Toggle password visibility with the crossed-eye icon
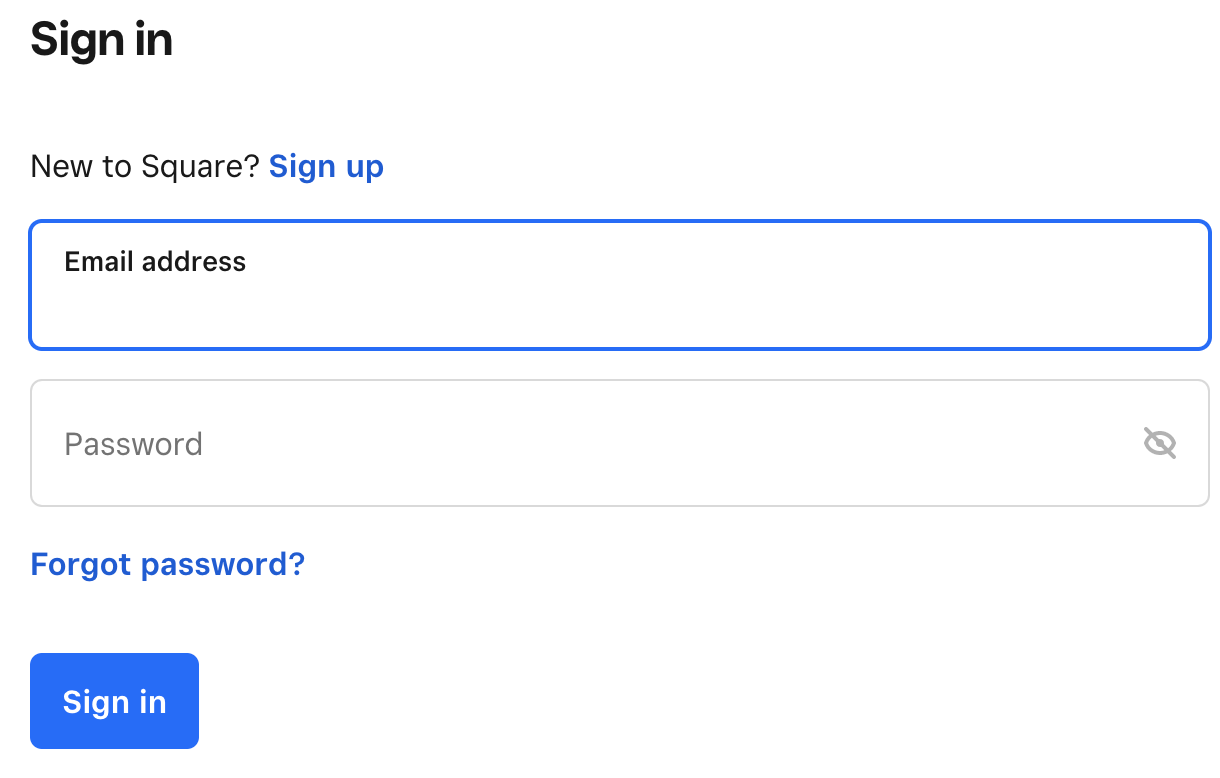 (x=1159, y=443)
